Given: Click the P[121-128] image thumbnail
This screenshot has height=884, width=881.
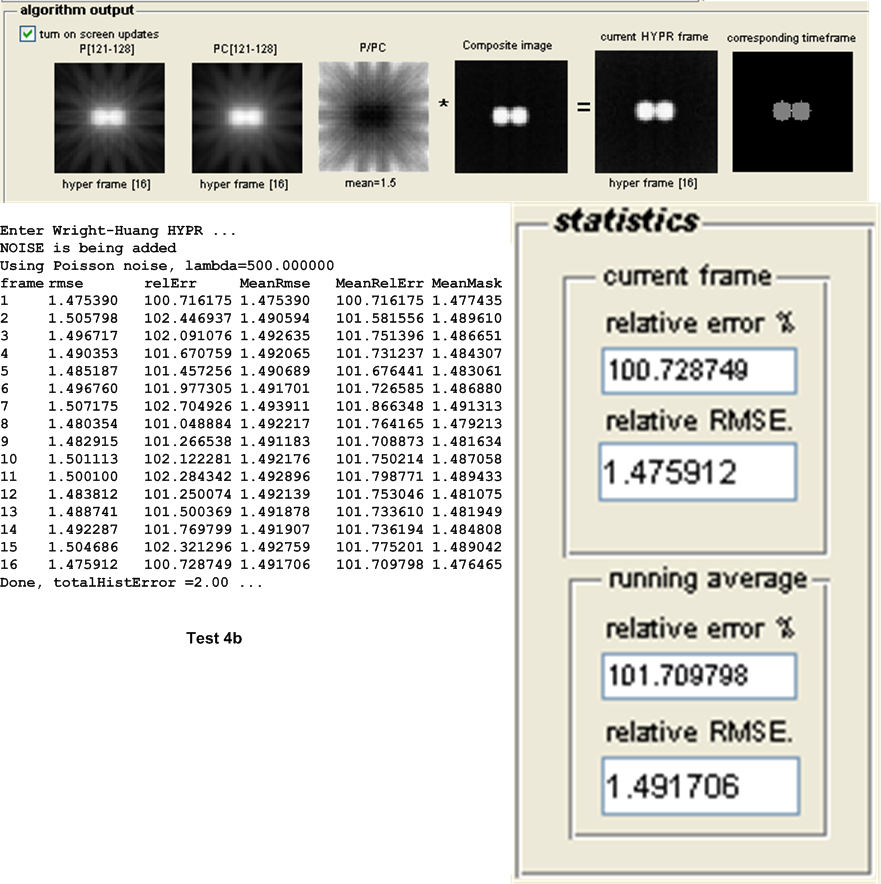Looking at the screenshot, I should 105,117.
